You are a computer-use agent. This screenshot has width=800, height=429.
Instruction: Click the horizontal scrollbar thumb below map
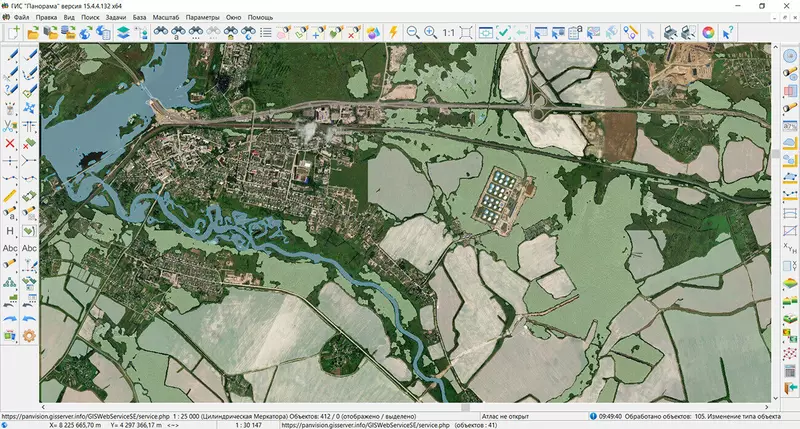click(465, 408)
